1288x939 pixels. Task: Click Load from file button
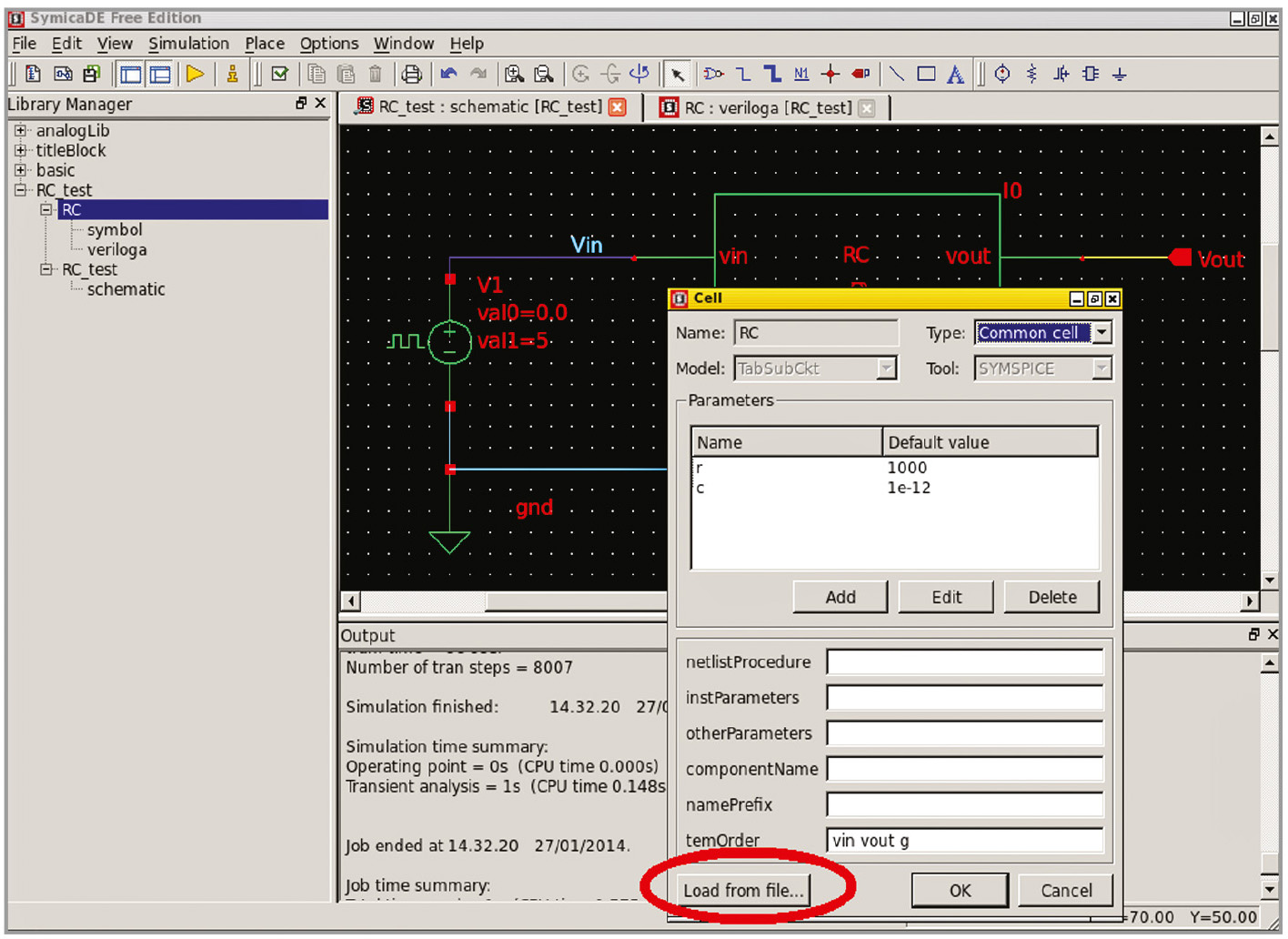point(743,890)
